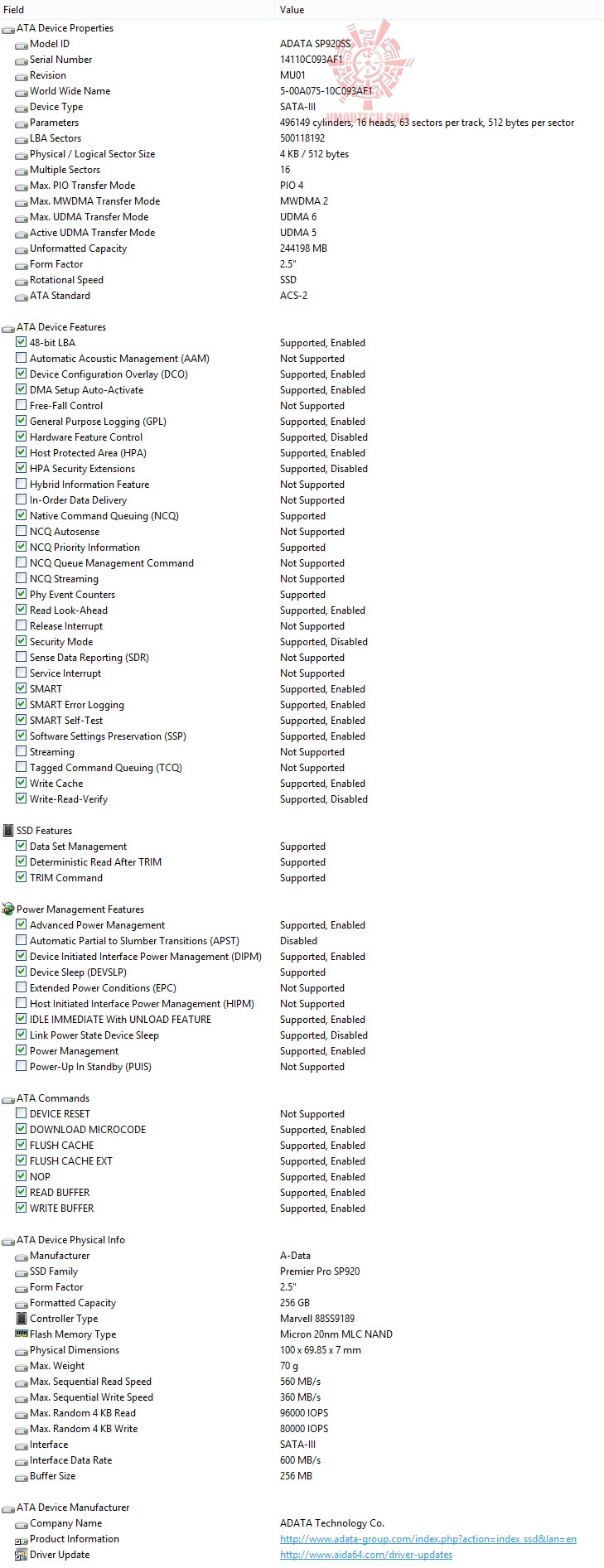This screenshot has height=1568, width=604.
Task: Click the icon beside Max. Sequential Read Speed
Action: 22,1382
